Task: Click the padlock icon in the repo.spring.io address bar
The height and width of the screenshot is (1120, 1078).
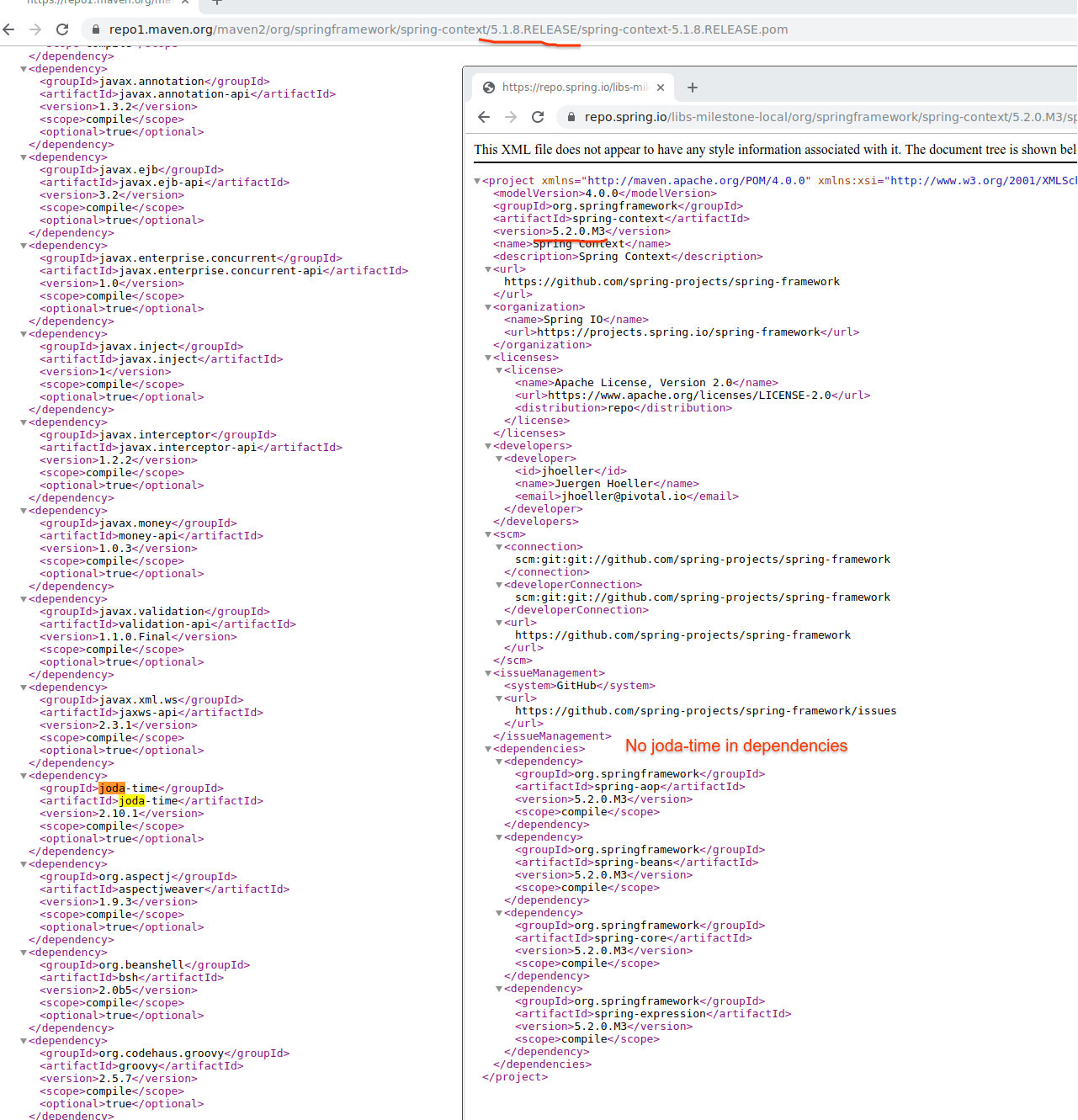Action: point(571,117)
